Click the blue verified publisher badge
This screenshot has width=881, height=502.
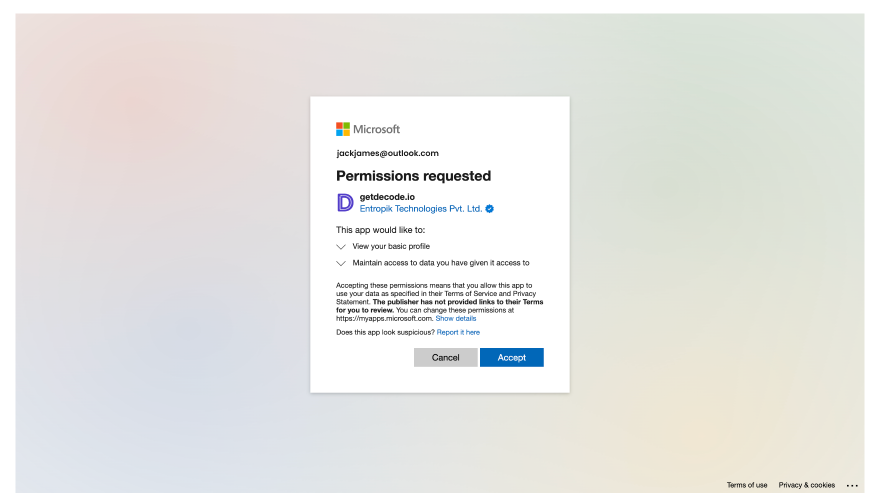[489, 209]
